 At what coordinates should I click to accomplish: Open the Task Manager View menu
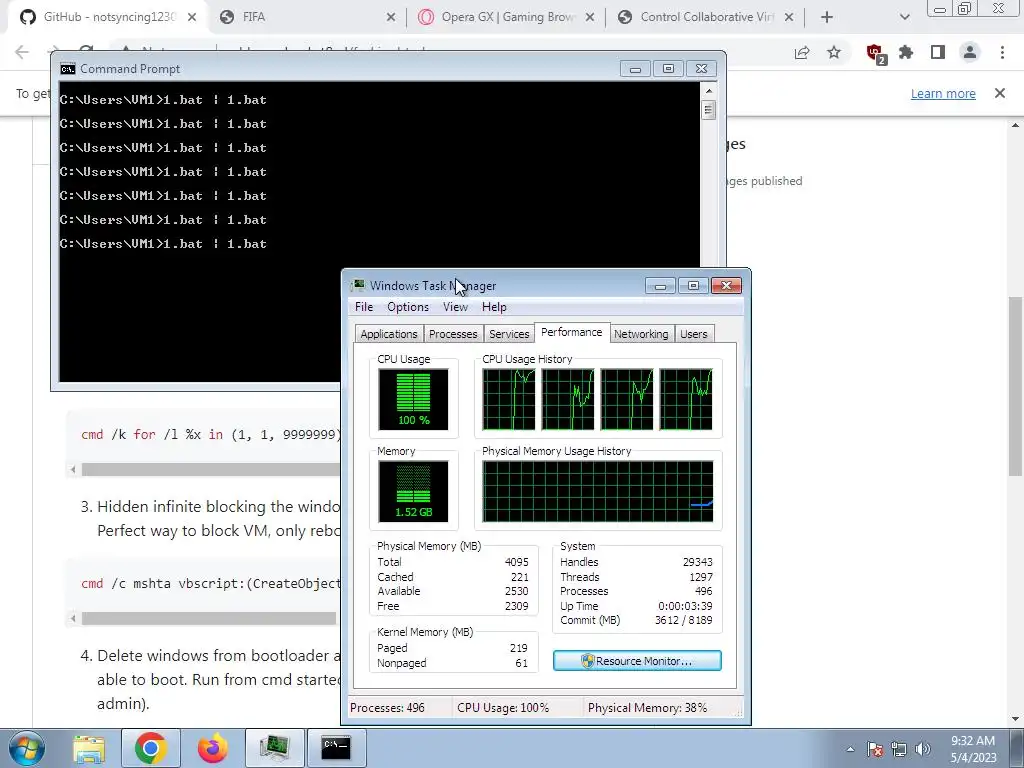click(455, 307)
